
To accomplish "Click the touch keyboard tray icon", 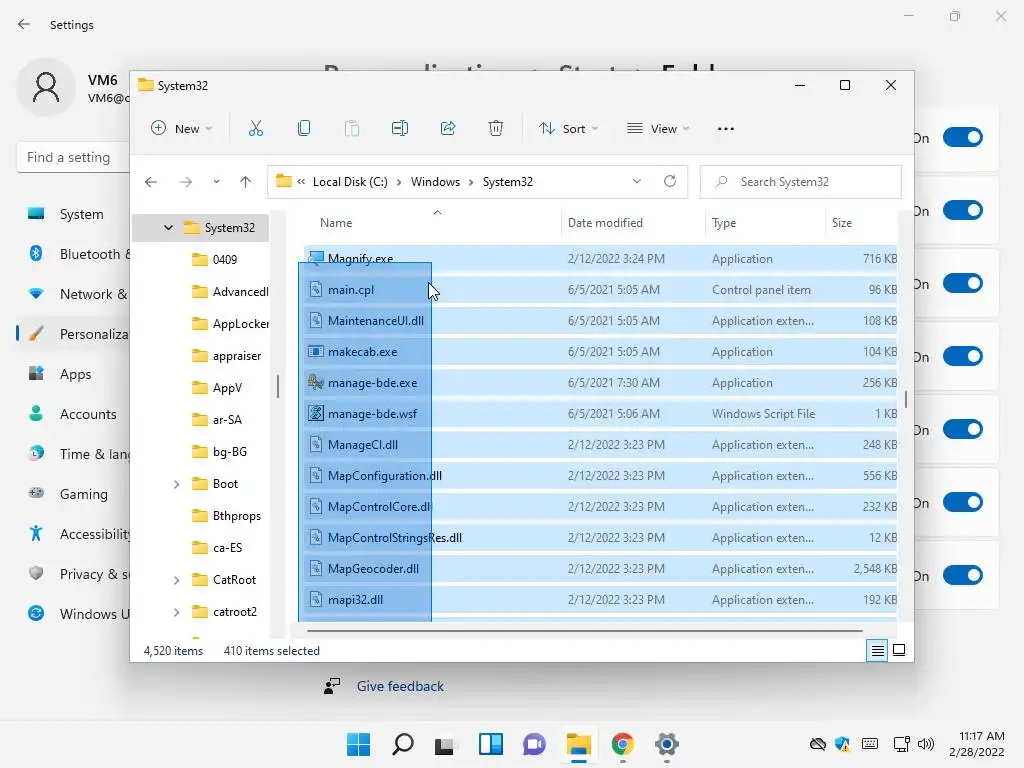I will pos(870,744).
